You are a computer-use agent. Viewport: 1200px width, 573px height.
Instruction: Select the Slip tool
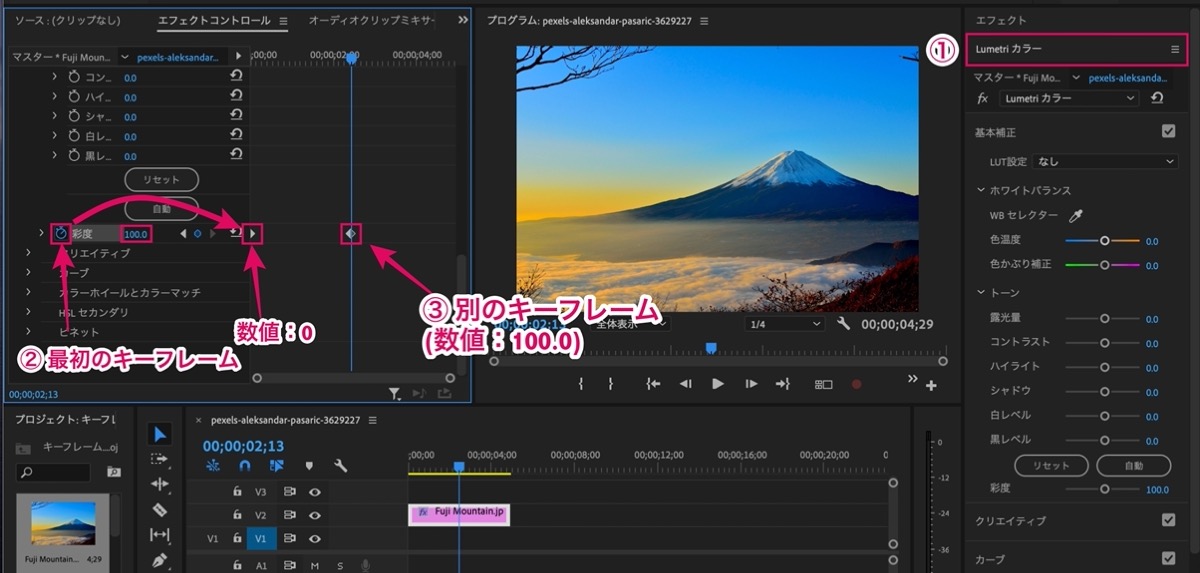(160, 534)
